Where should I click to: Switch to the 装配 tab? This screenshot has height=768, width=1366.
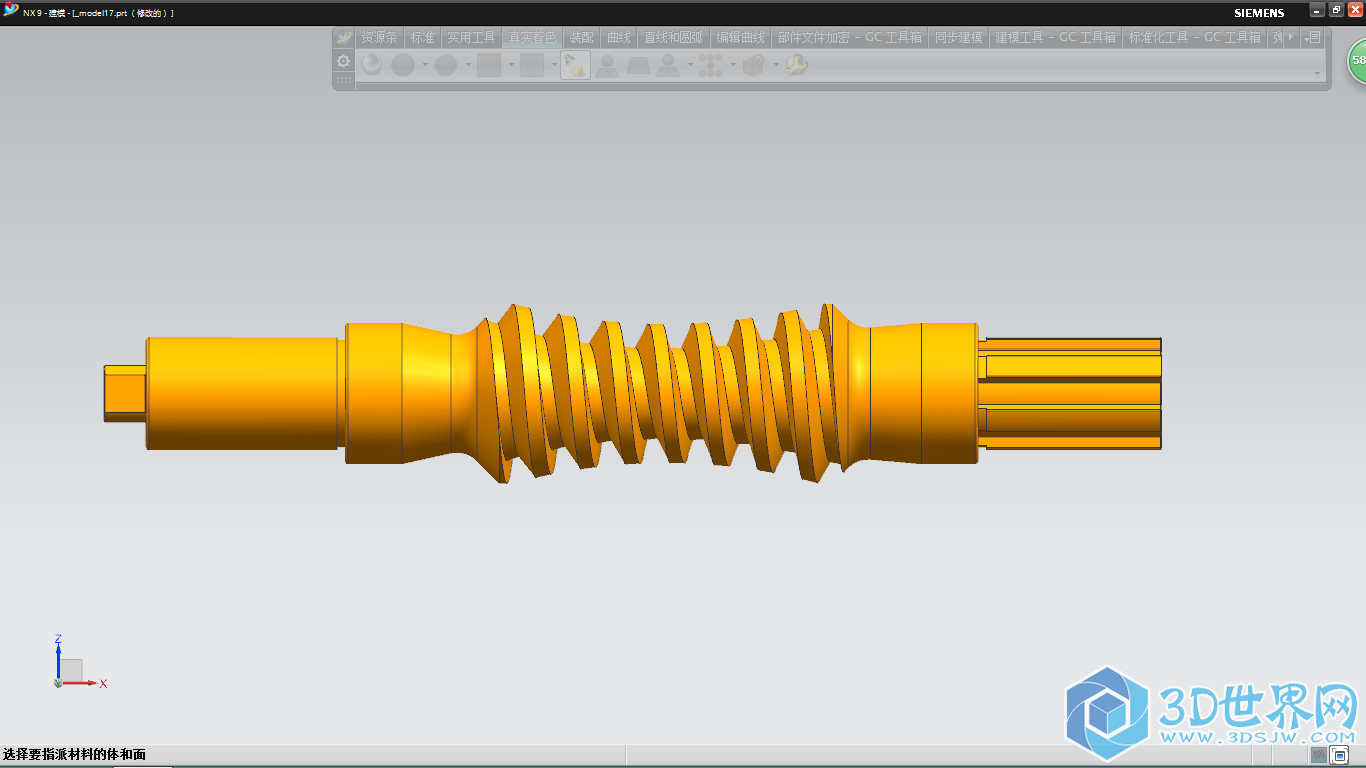tap(581, 37)
